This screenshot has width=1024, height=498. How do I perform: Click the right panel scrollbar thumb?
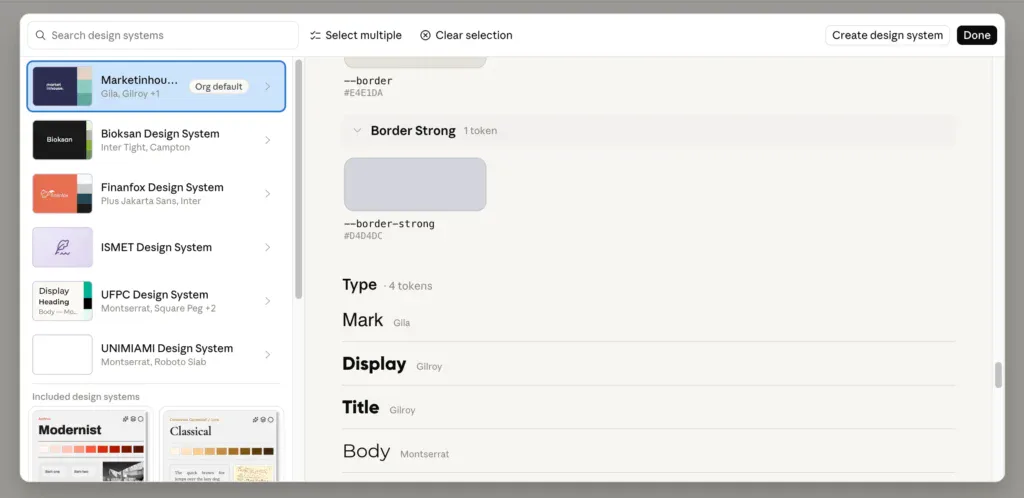(x=998, y=375)
